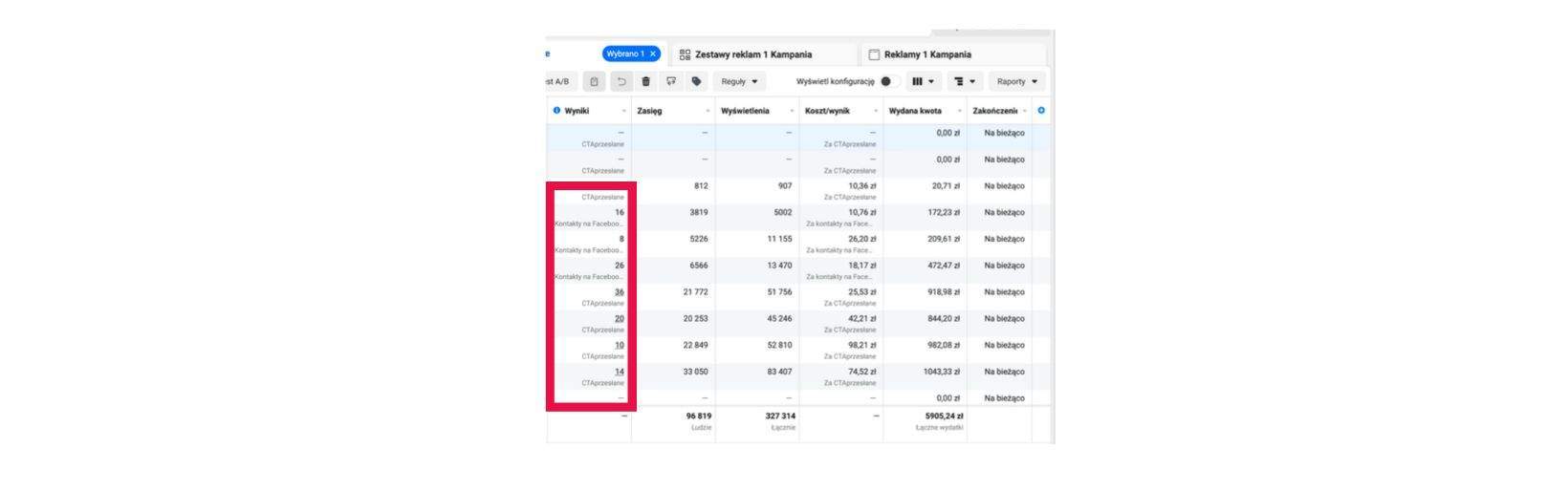Click the 'Wydana kwota' column header

click(x=915, y=111)
